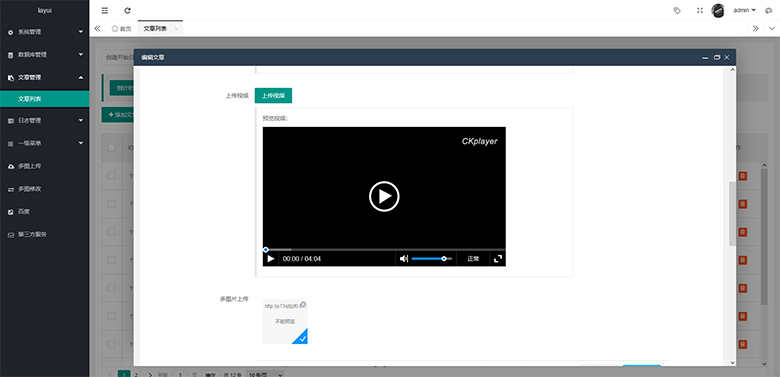Open the admin user dropdown

click(744, 10)
